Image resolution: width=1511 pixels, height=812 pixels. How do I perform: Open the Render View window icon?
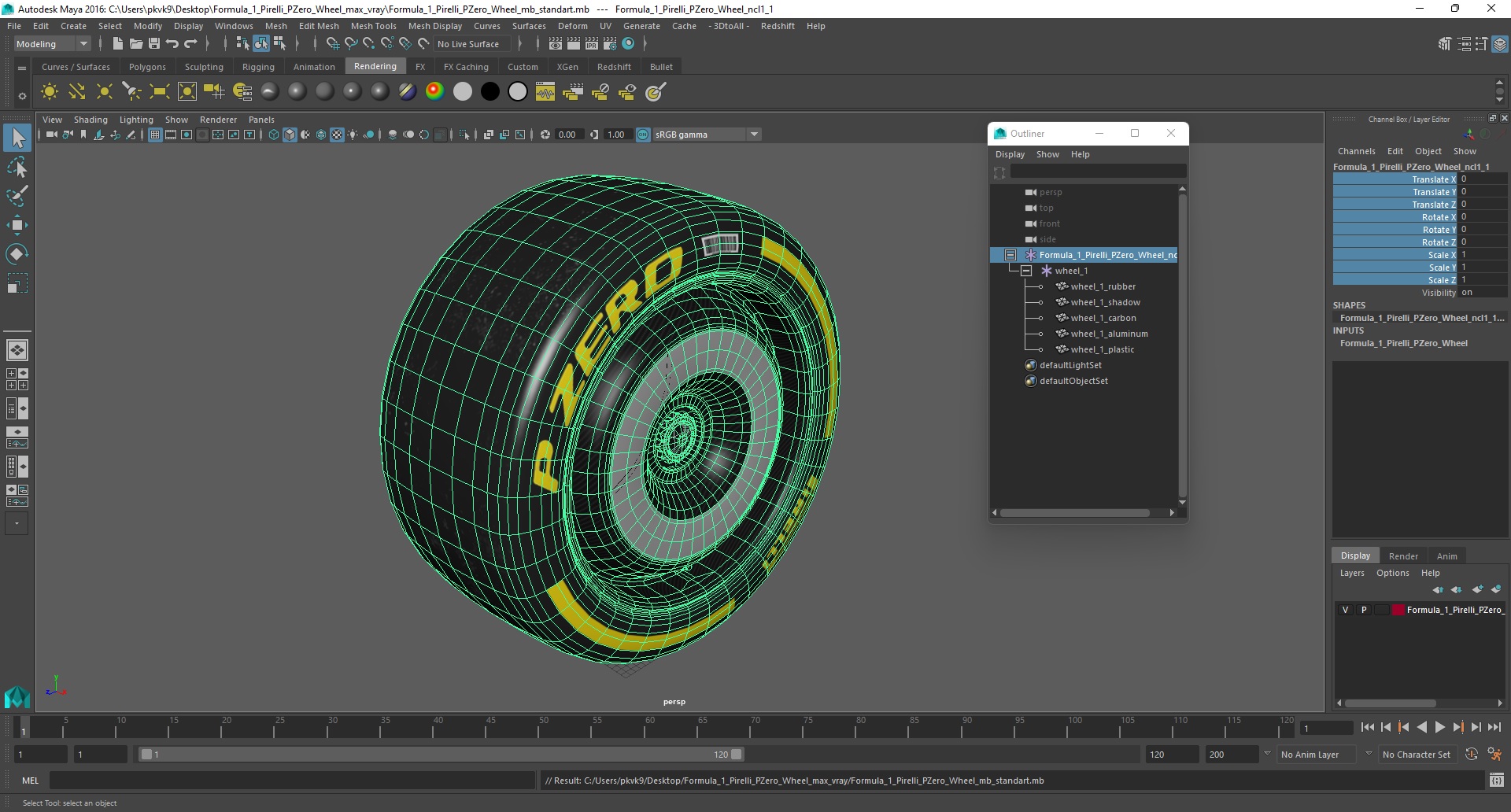pos(556,44)
